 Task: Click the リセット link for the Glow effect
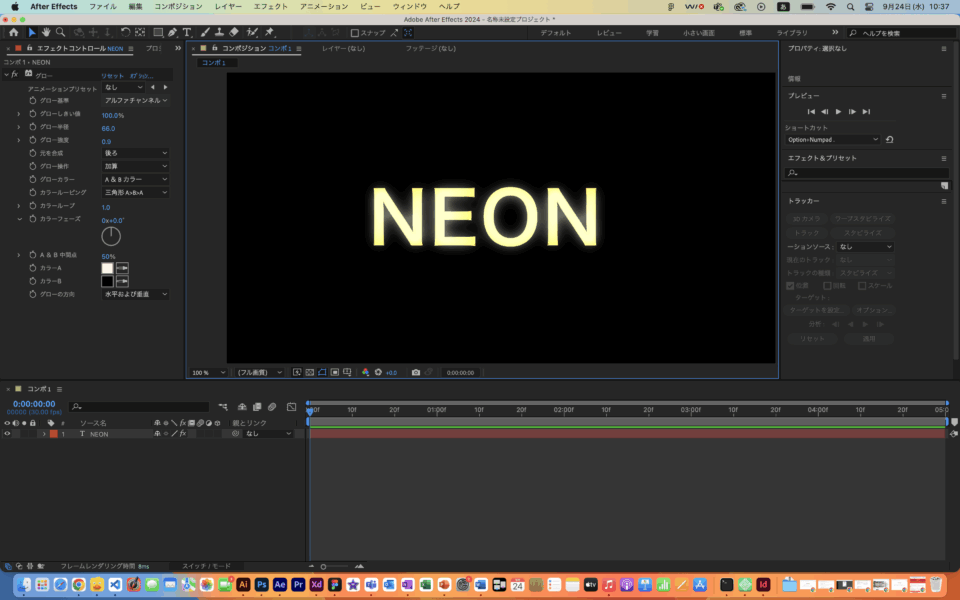pyautogui.click(x=112, y=75)
